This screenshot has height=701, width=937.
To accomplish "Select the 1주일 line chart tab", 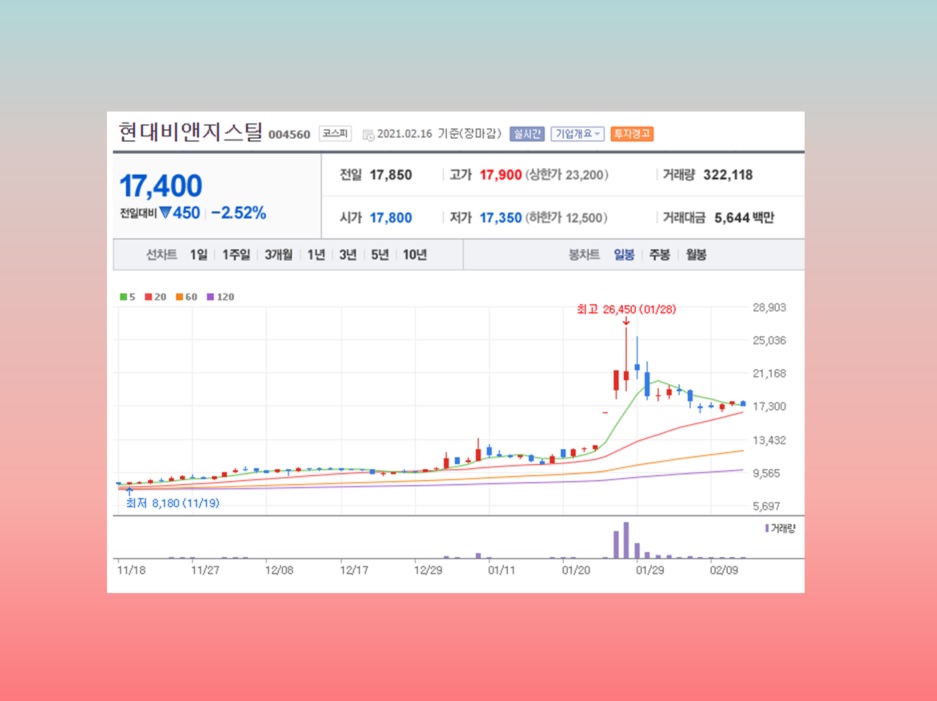I will 236,255.
